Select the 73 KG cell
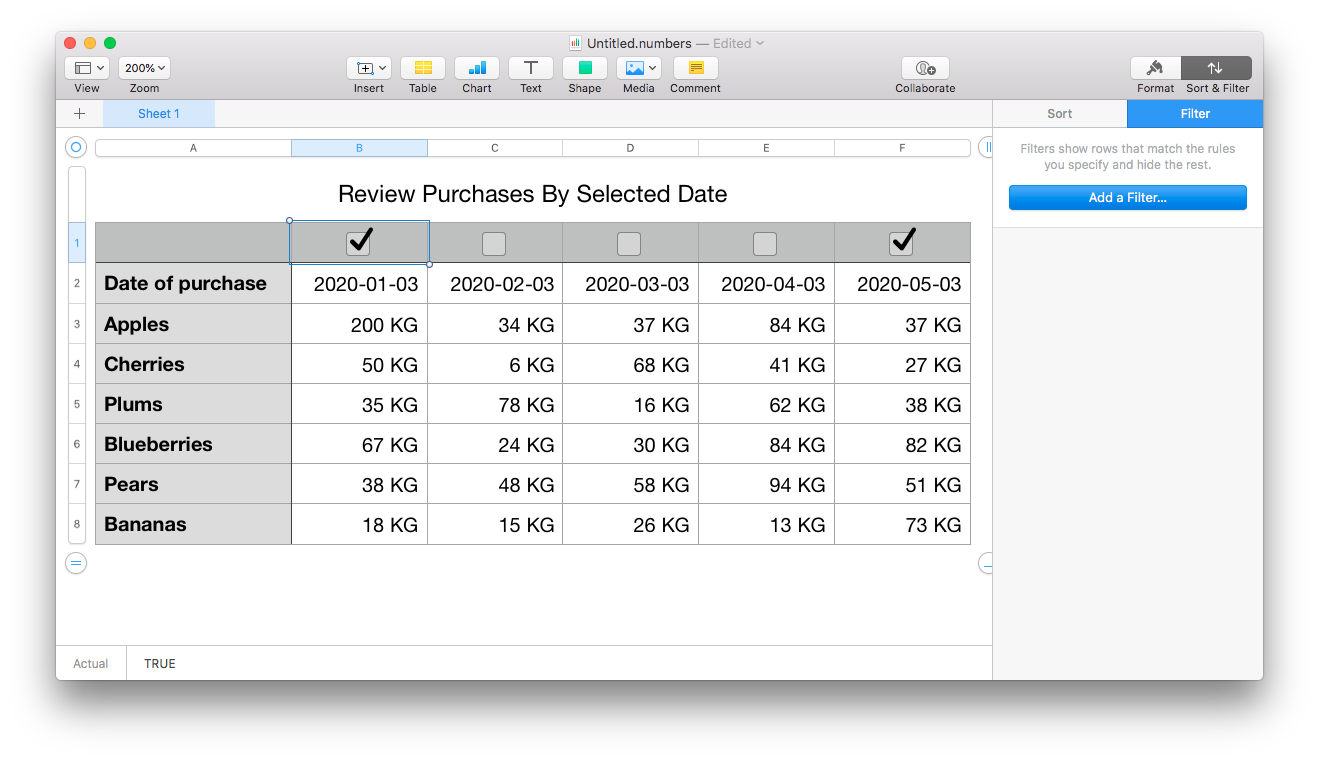1319x760 pixels. (x=903, y=524)
